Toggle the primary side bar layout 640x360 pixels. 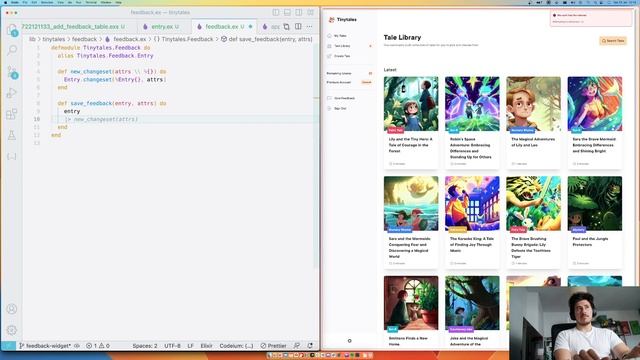276,13
